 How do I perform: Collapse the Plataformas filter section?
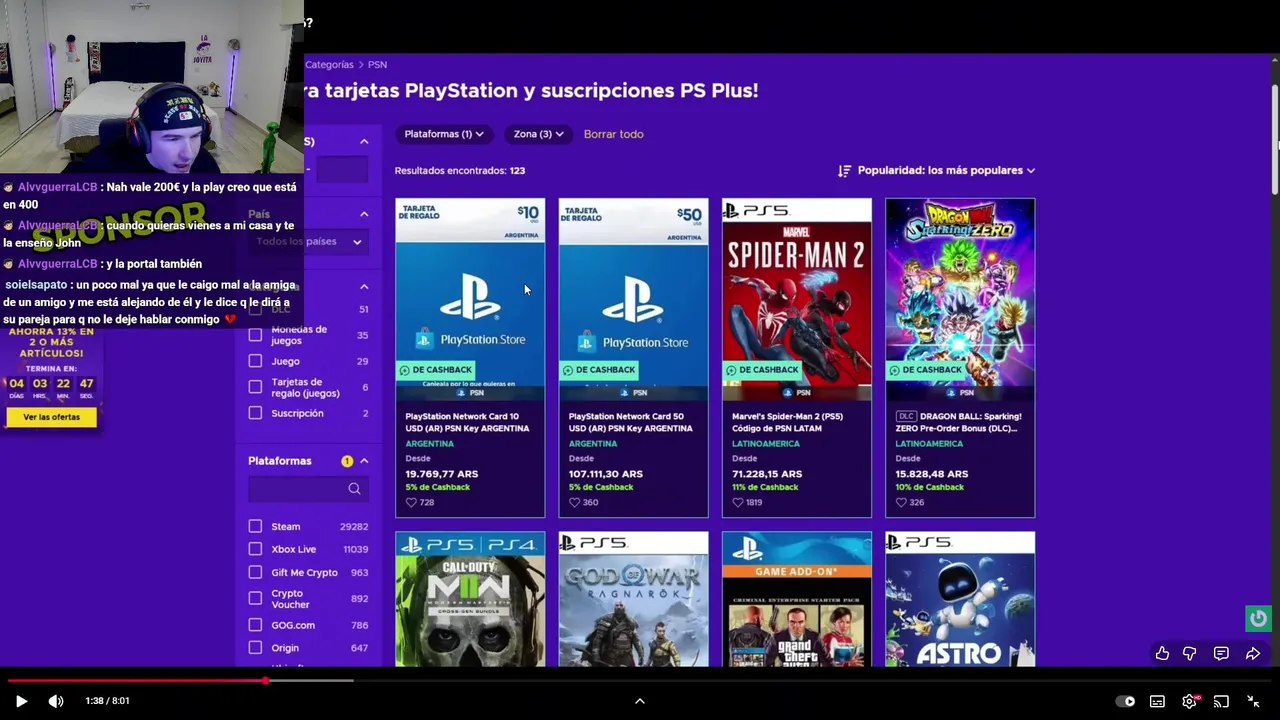(364, 461)
